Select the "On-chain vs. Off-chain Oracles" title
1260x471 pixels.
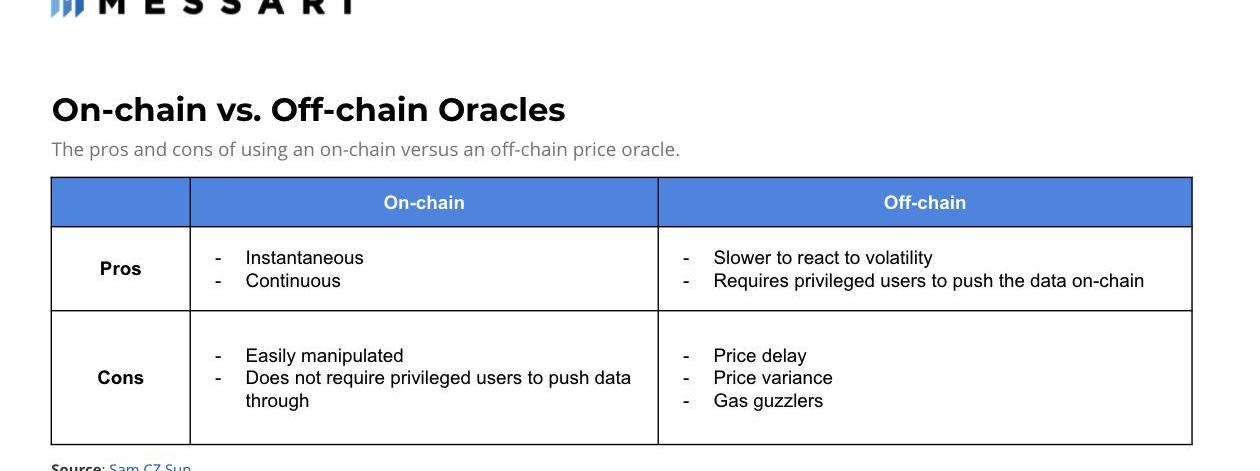pos(308,110)
